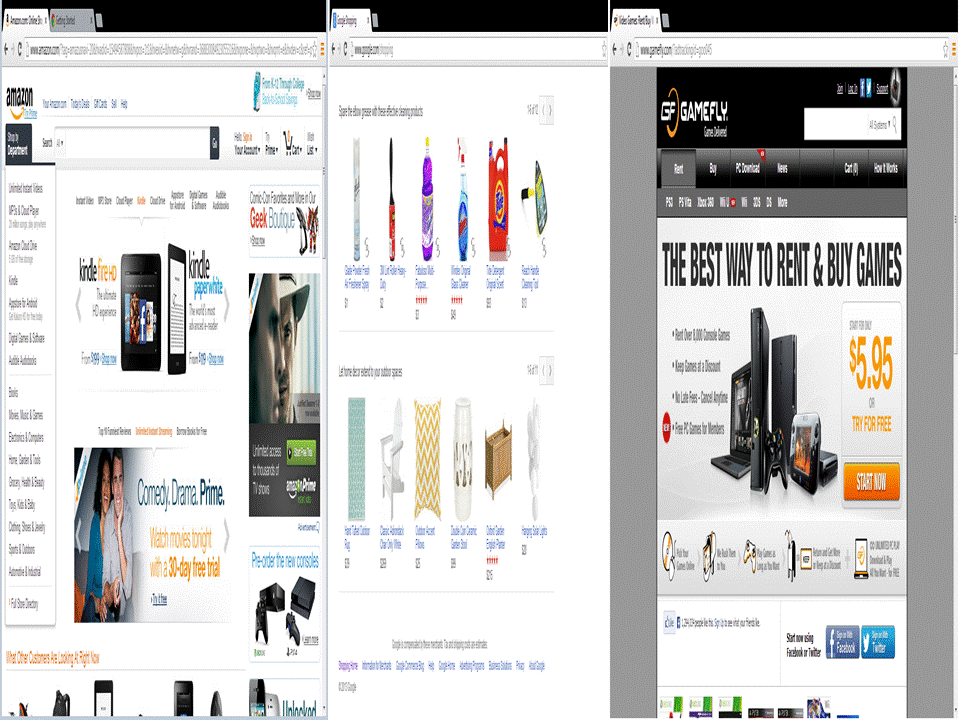Screen dimensions: 960x720
Task: Click the Log In link on GameFly
Action: [x=852, y=89]
